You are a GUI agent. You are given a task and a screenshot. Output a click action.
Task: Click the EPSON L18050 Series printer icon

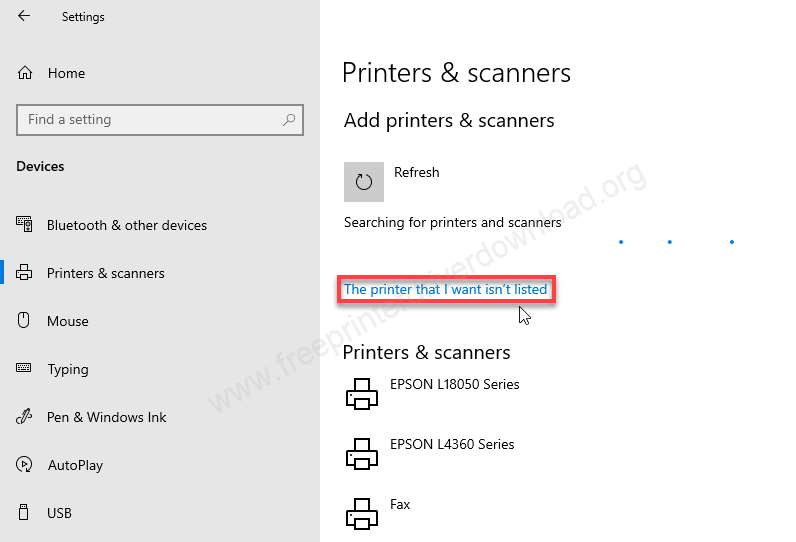(362, 394)
